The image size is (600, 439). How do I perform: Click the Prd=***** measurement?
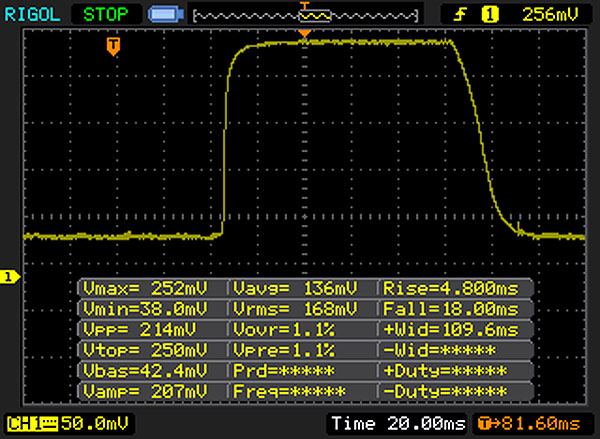pyautogui.click(x=284, y=370)
